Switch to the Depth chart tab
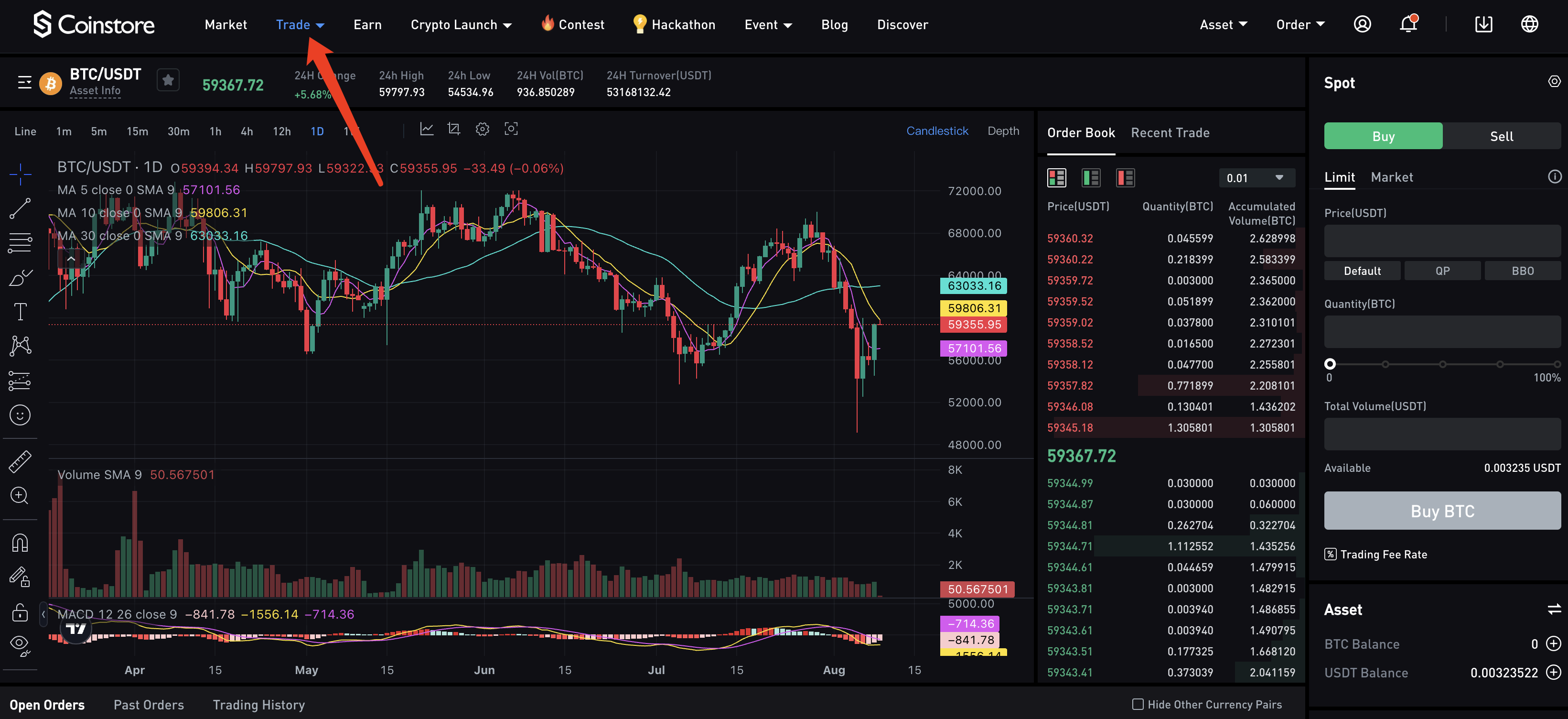The width and height of the screenshot is (1568, 719). point(1003,131)
